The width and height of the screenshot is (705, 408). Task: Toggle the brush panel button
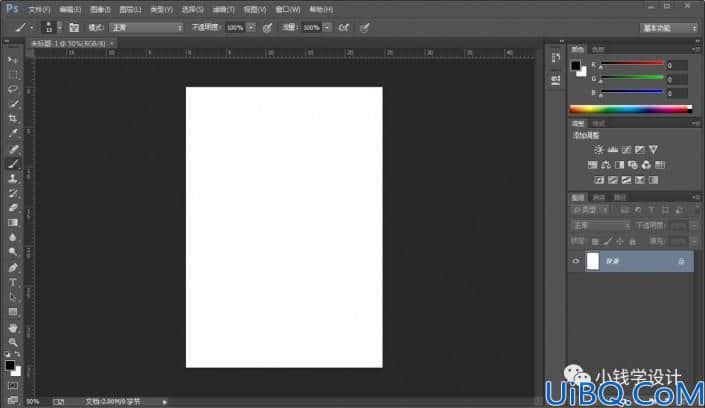tap(74, 28)
